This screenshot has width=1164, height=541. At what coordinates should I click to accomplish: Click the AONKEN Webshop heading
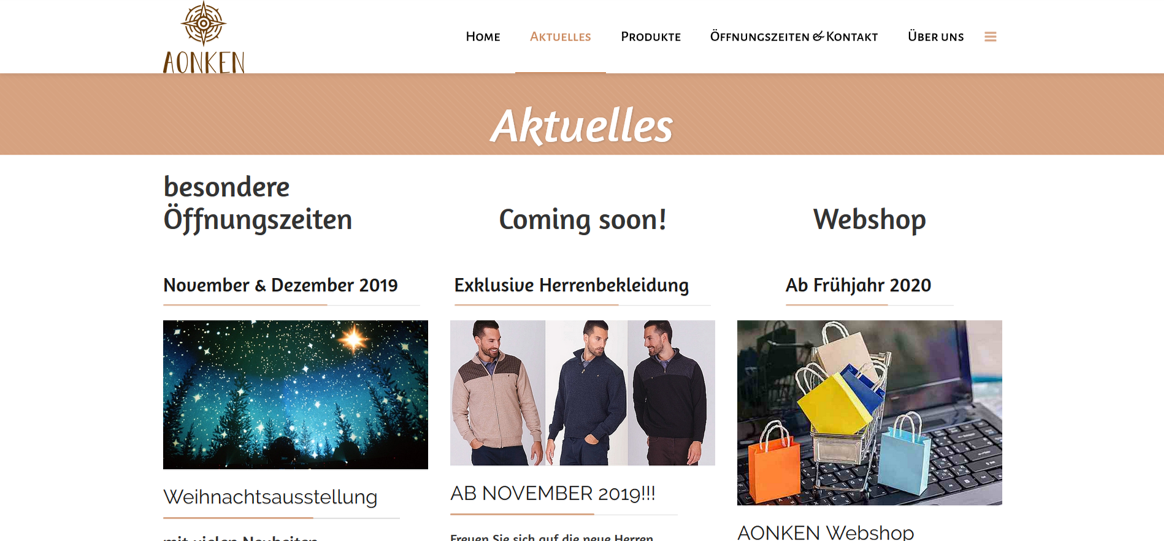[x=825, y=532]
